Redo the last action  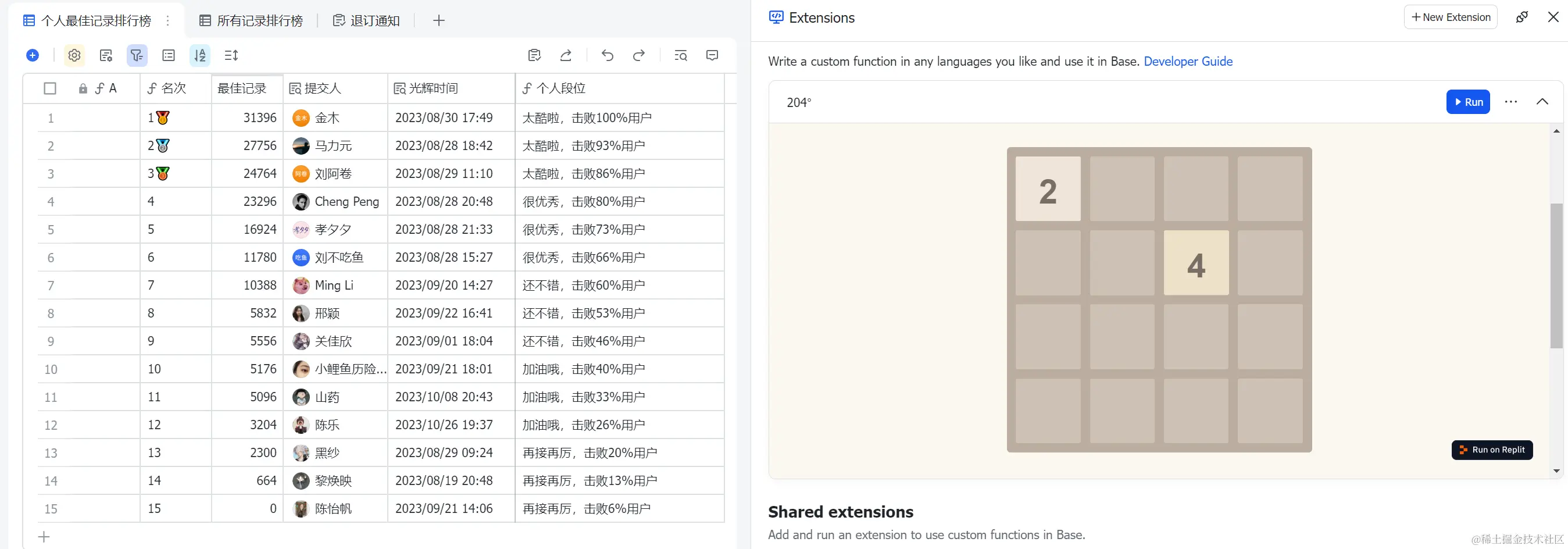pyautogui.click(x=638, y=55)
